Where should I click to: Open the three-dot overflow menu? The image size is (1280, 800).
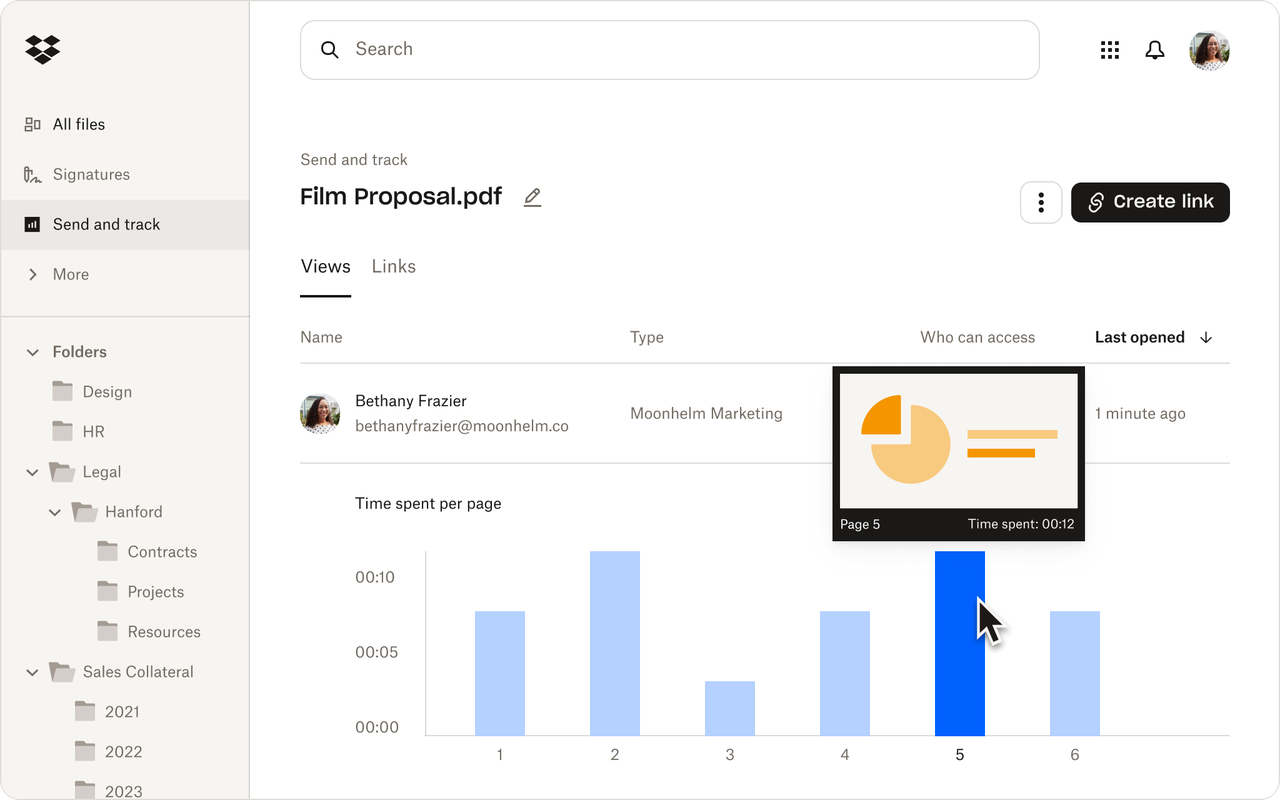pos(1041,202)
